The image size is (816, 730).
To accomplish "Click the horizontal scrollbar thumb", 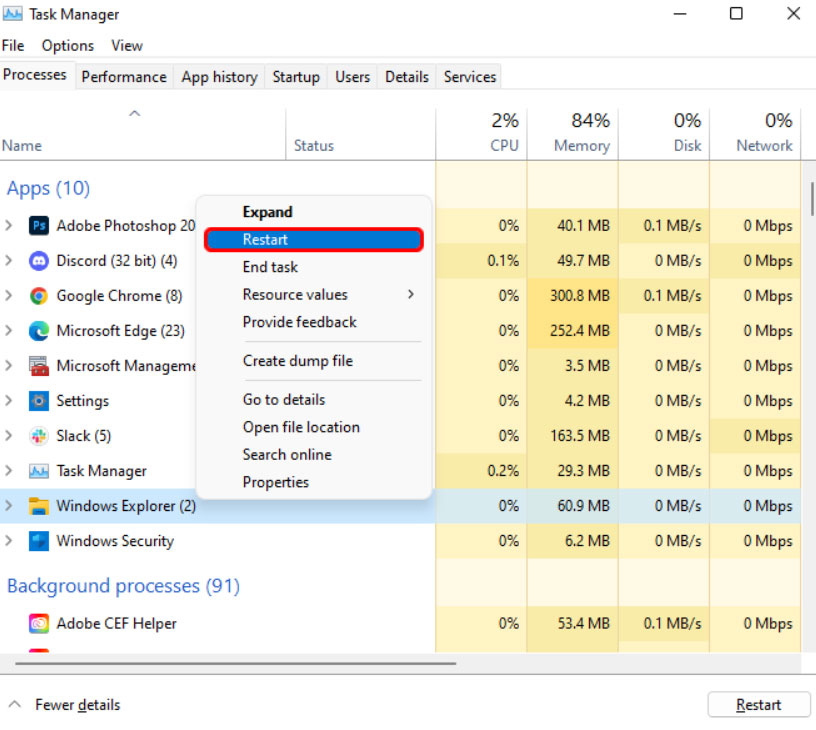I will coord(236,663).
